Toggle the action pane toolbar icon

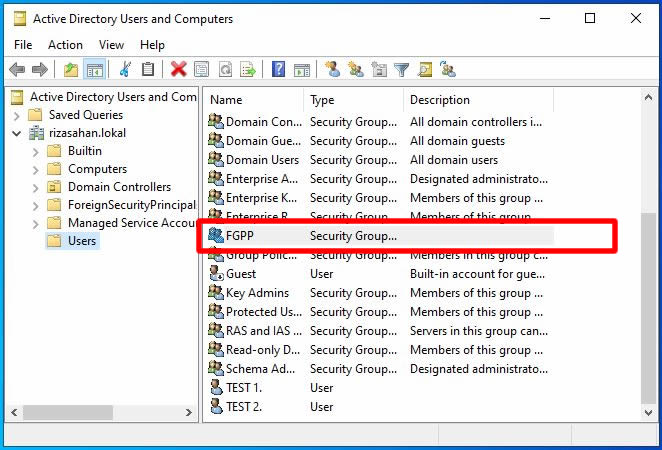coord(302,69)
